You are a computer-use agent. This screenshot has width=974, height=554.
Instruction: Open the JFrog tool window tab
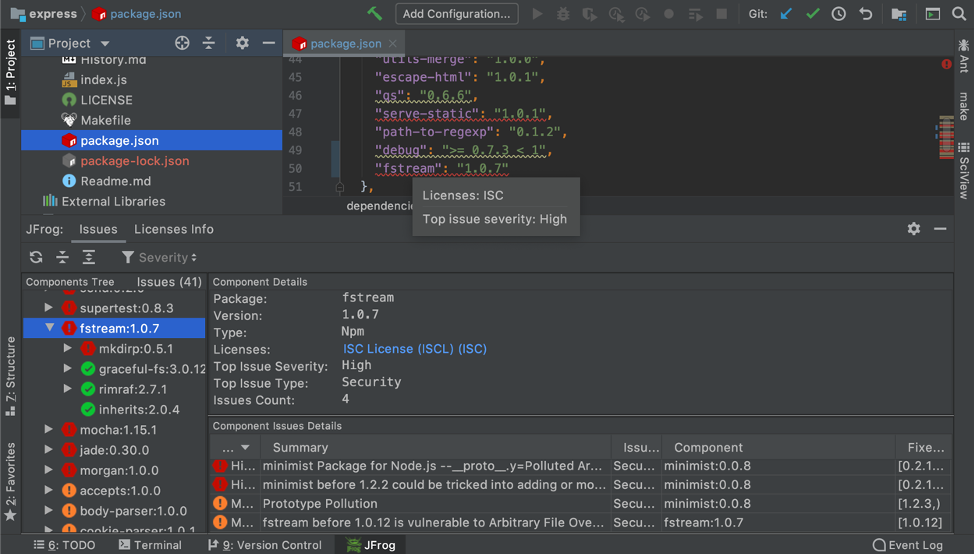[370, 545]
